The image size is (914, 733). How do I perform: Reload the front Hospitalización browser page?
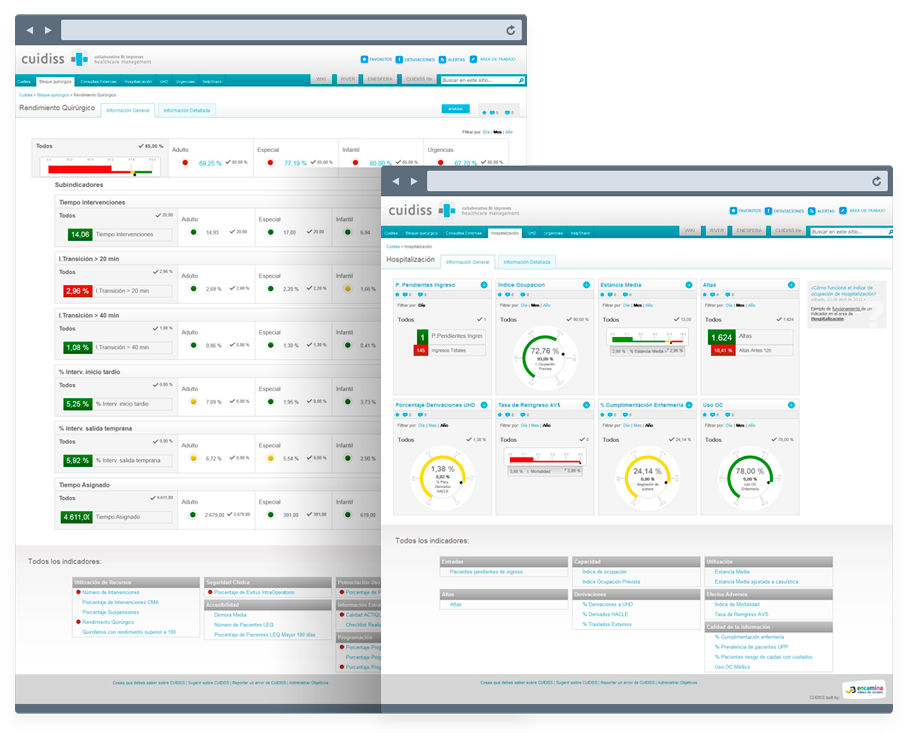coord(876,181)
